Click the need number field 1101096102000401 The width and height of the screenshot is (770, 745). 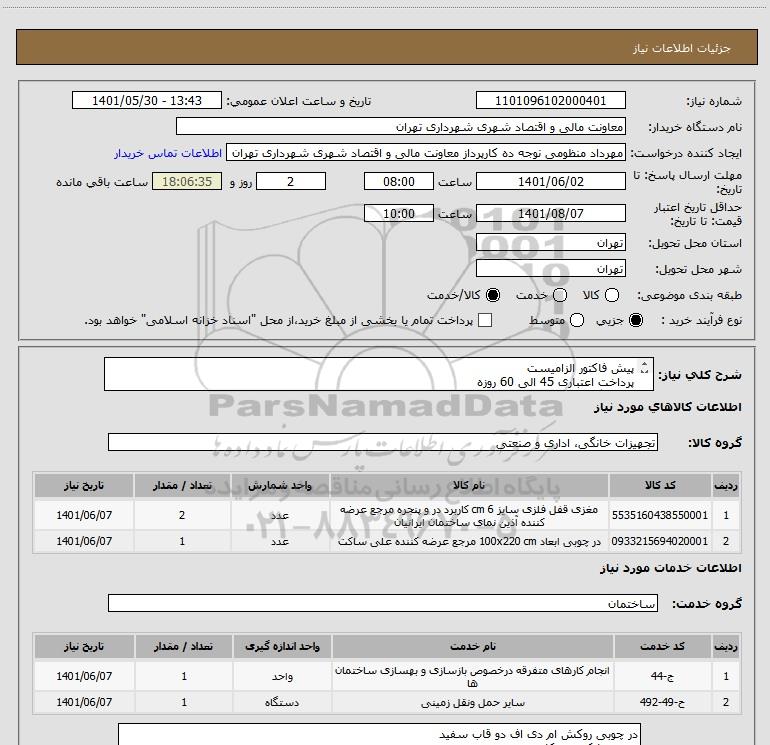tap(550, 100)
